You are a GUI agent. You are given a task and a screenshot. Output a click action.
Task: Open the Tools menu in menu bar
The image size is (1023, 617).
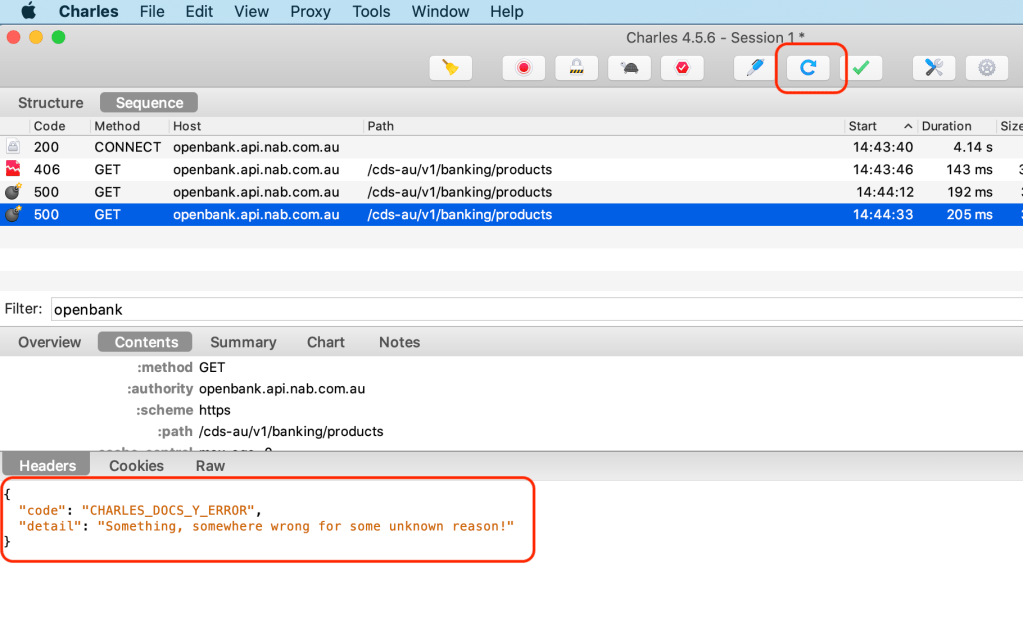coord(371,12)
